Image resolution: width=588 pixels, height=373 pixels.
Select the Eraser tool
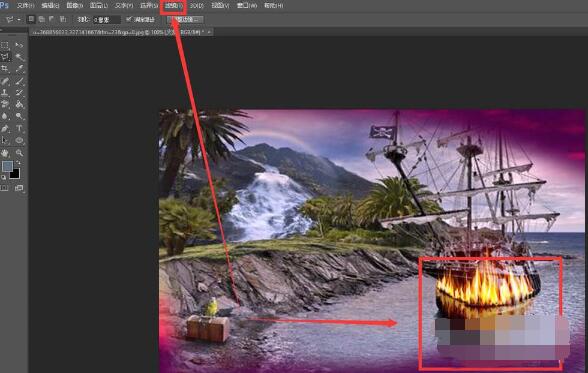pos(5,104)
